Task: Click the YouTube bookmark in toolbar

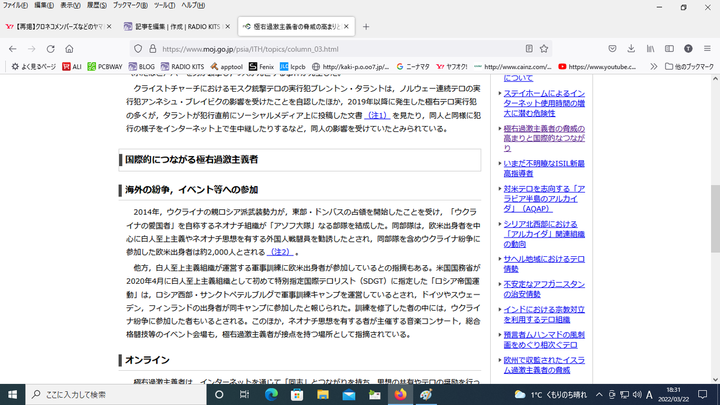Action: [596, 67]
